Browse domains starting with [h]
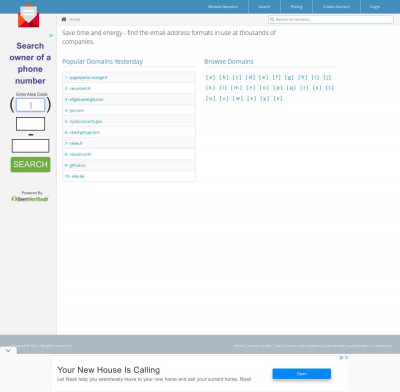This screenshot has height=392, width=400. (303, 77)
